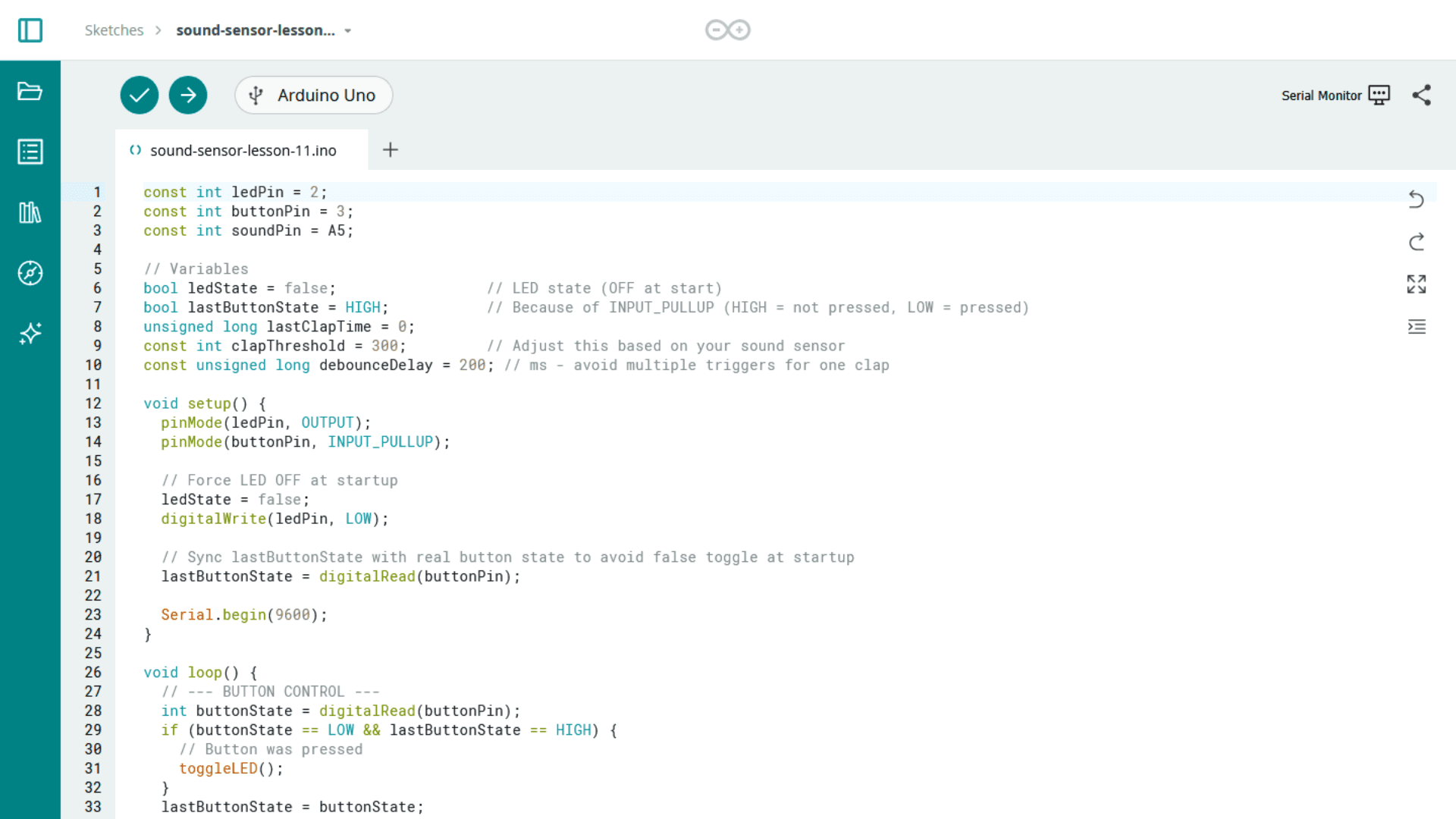Viewport: 1456px width, 819px height.
Task: Share the current sketch
Action: (x=1422, y=95)
